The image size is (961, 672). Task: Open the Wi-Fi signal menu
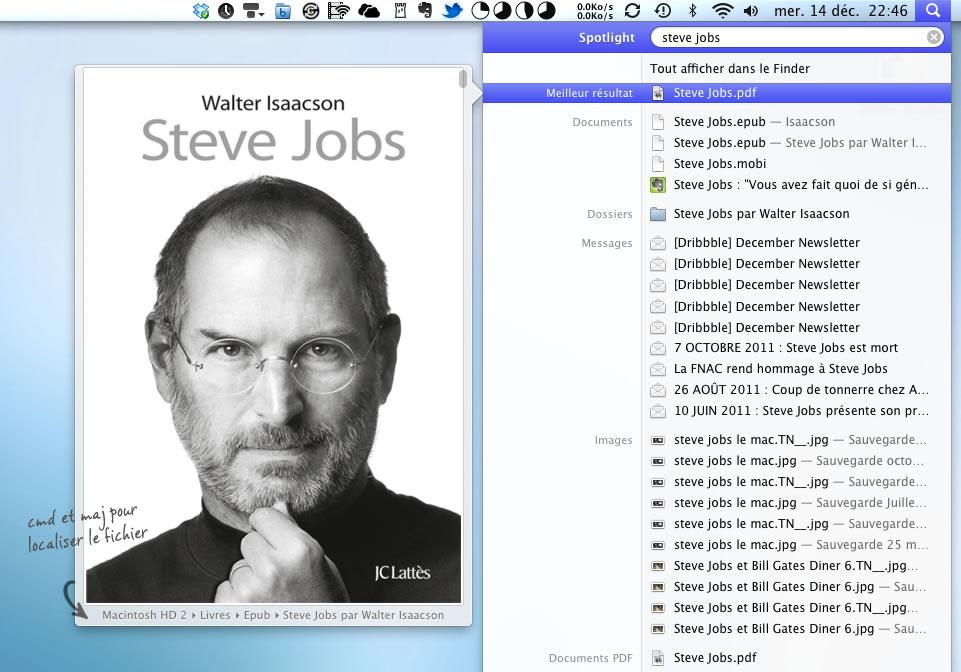point(722,12)
